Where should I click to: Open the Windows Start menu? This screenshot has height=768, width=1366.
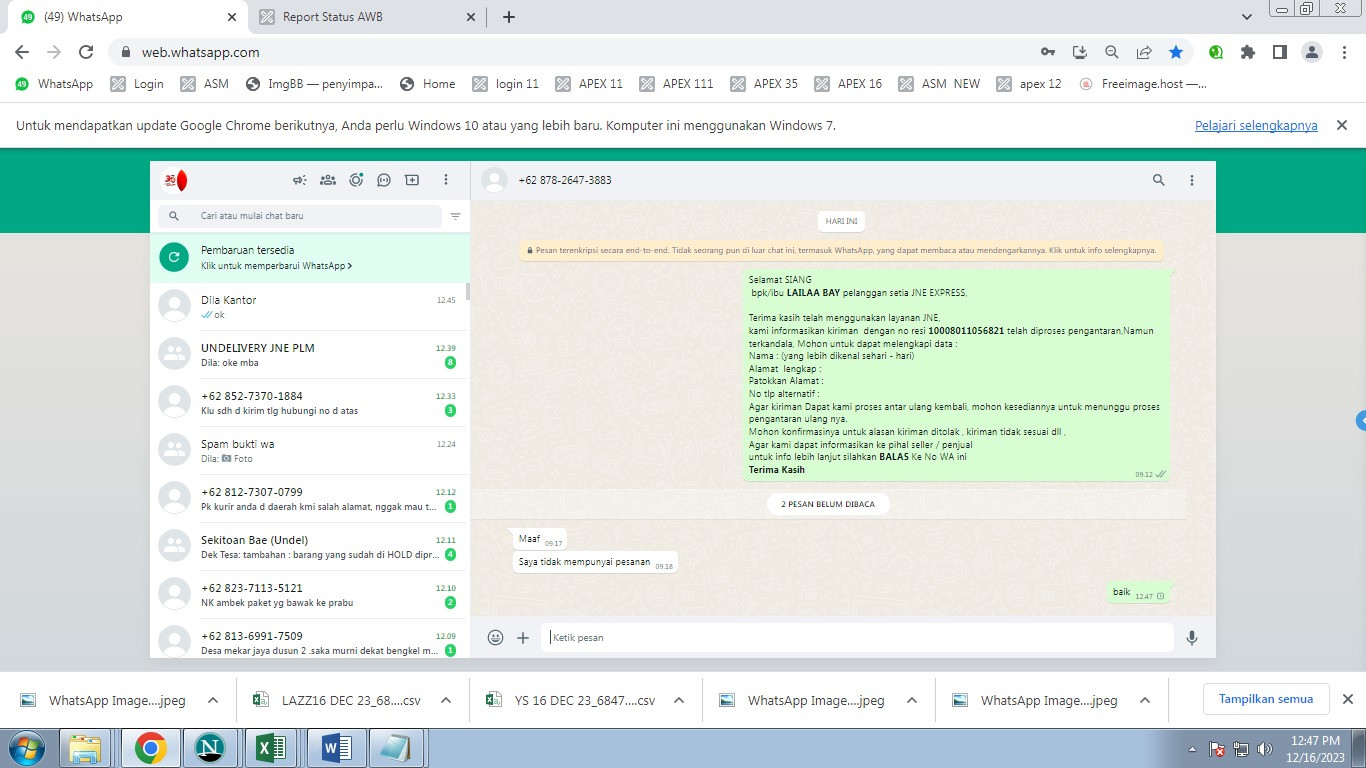click(x=25, y=748)
